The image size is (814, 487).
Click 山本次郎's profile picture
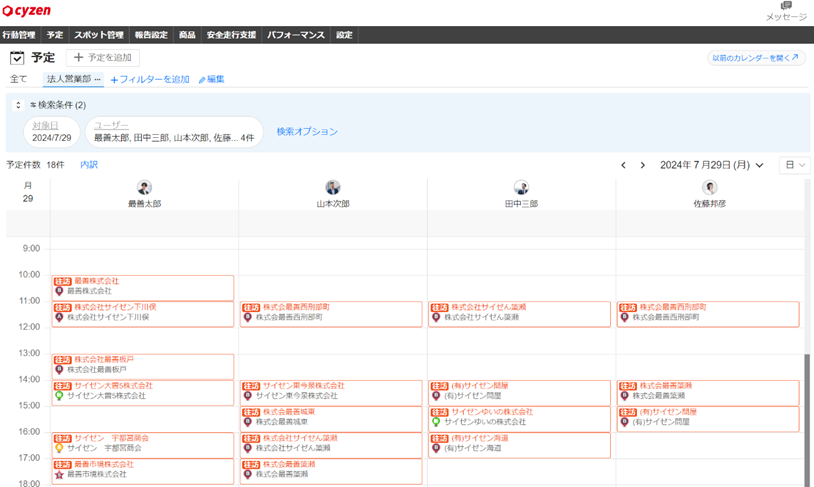point(332,188)
